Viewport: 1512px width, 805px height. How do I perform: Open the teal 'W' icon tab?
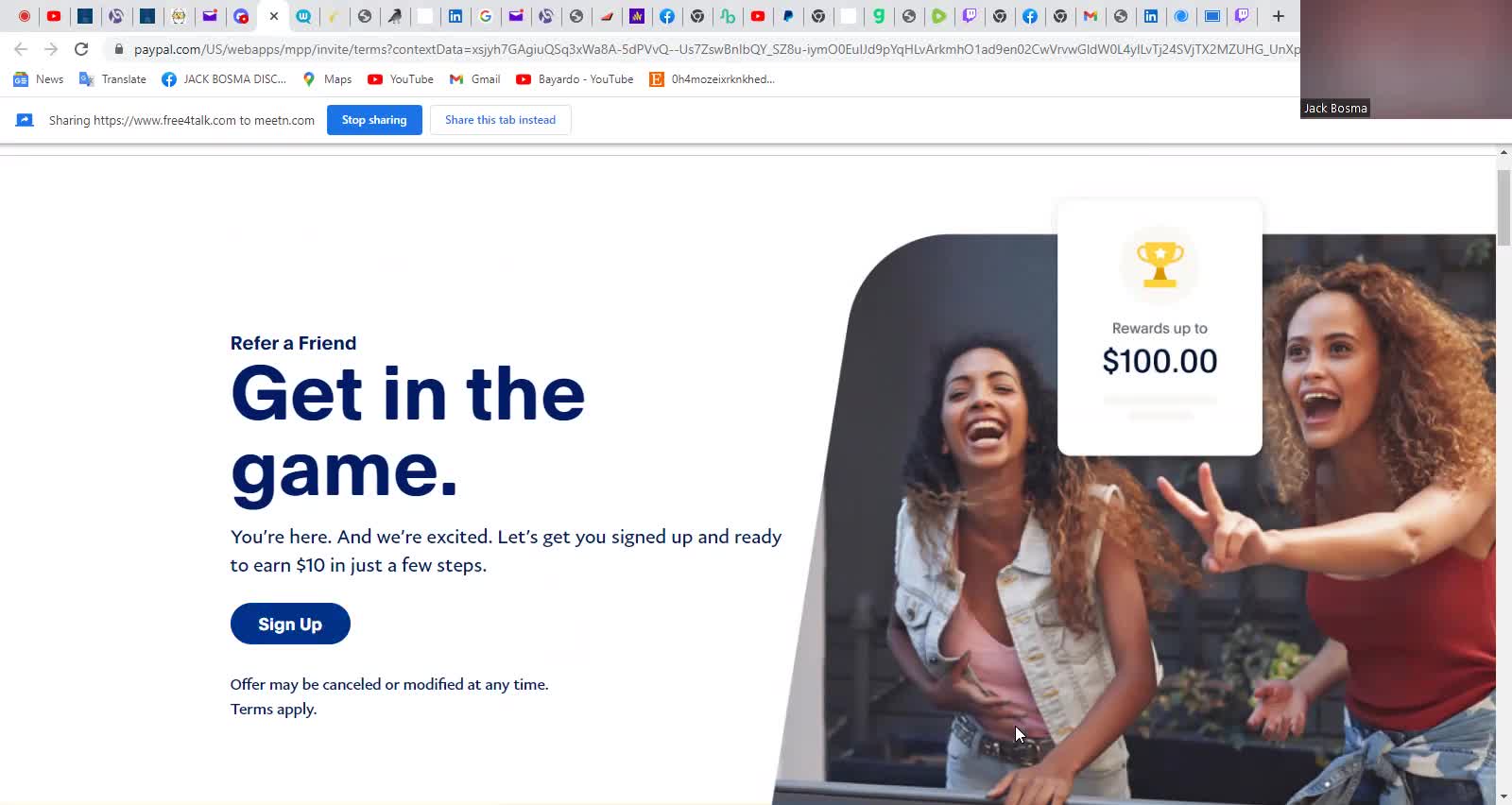[x=303, y=16]
